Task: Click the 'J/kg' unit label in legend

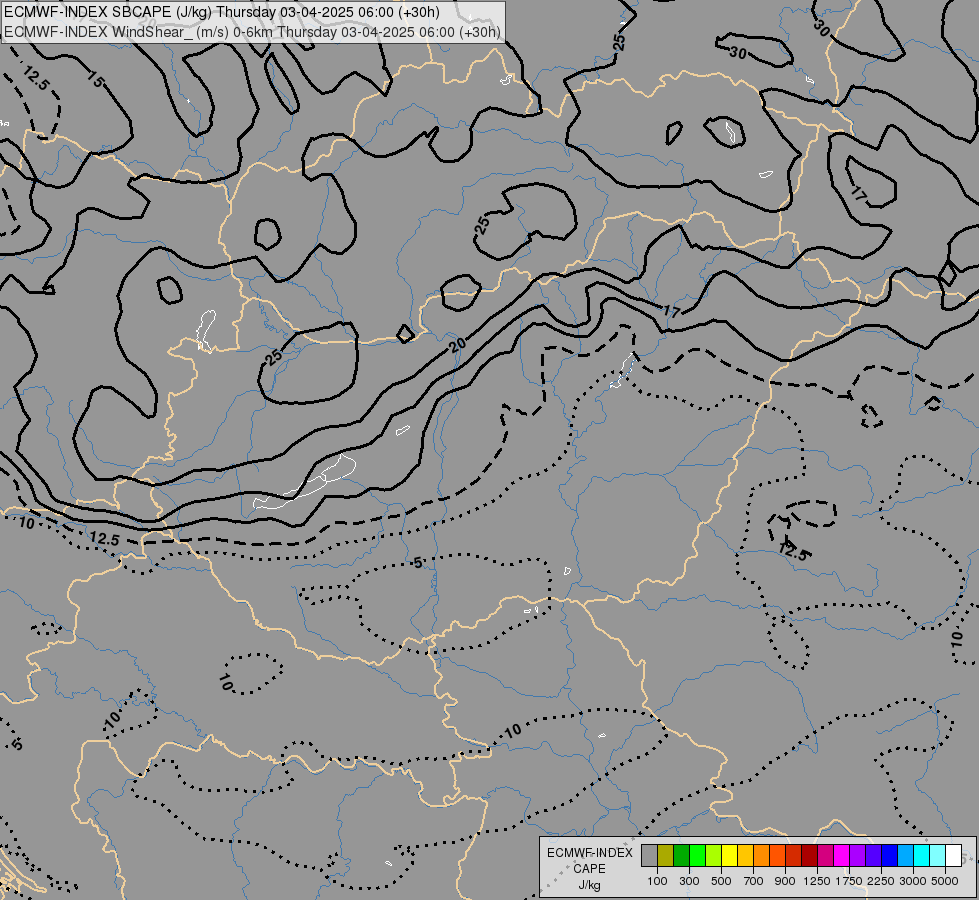Action: pos(589,885)
